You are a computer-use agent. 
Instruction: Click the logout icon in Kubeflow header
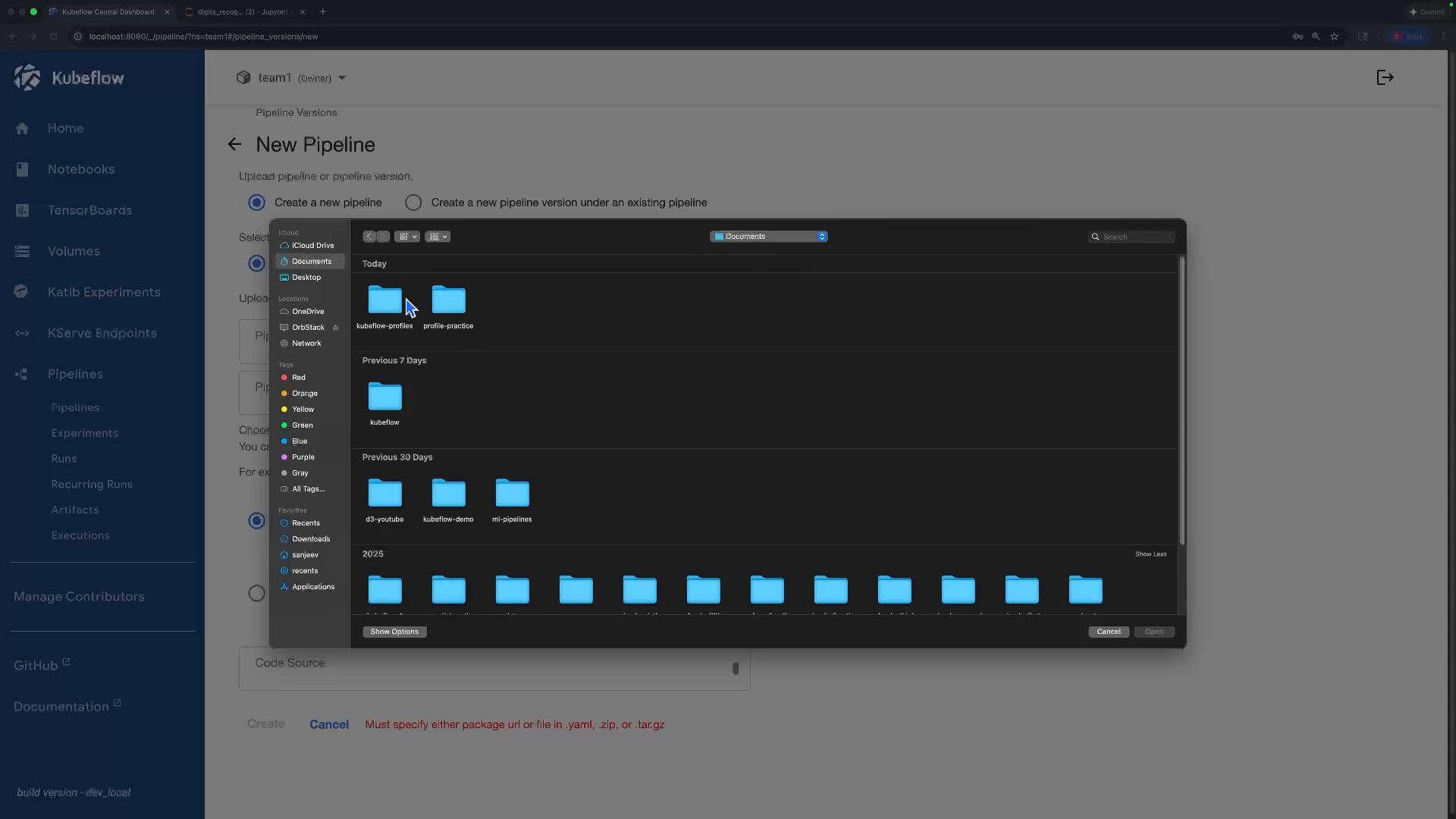pos(1385,77)
